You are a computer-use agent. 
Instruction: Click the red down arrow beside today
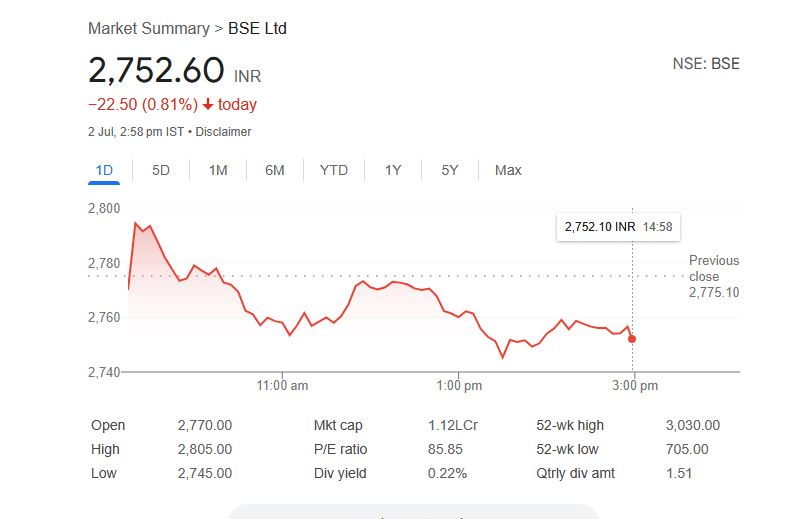click(x=208, y=105)
